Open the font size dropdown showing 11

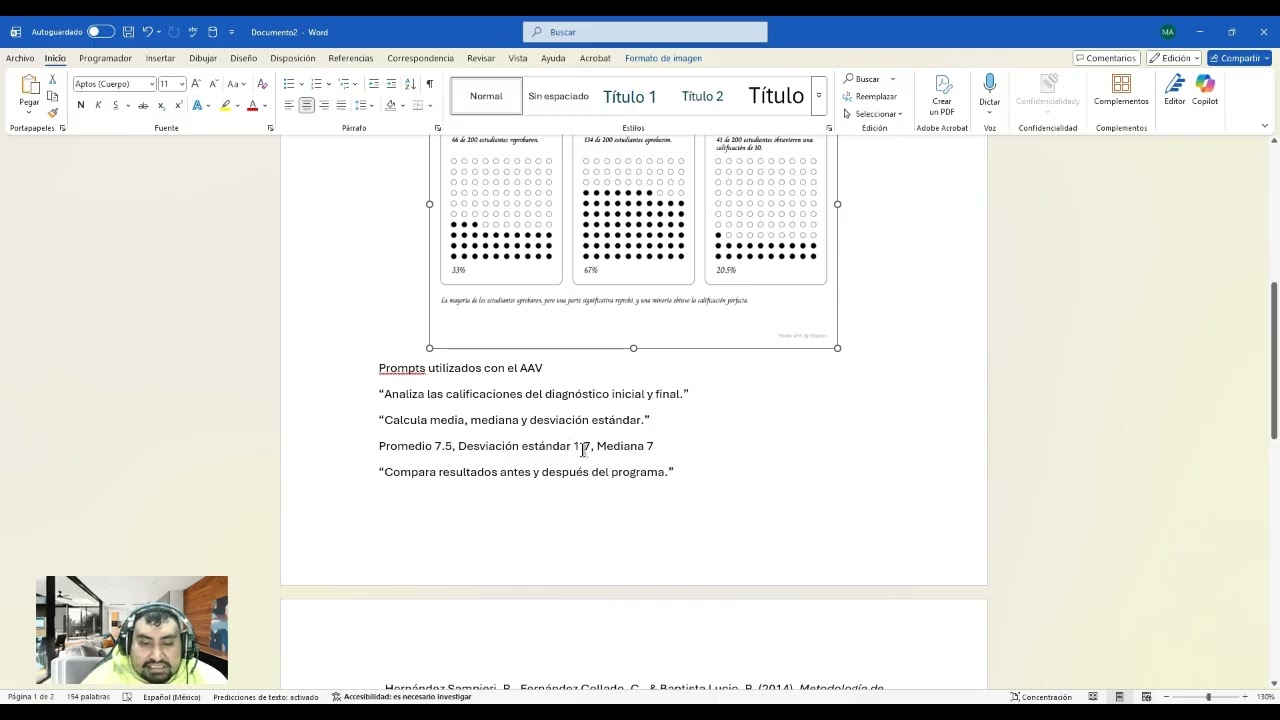tap(182, 84)
